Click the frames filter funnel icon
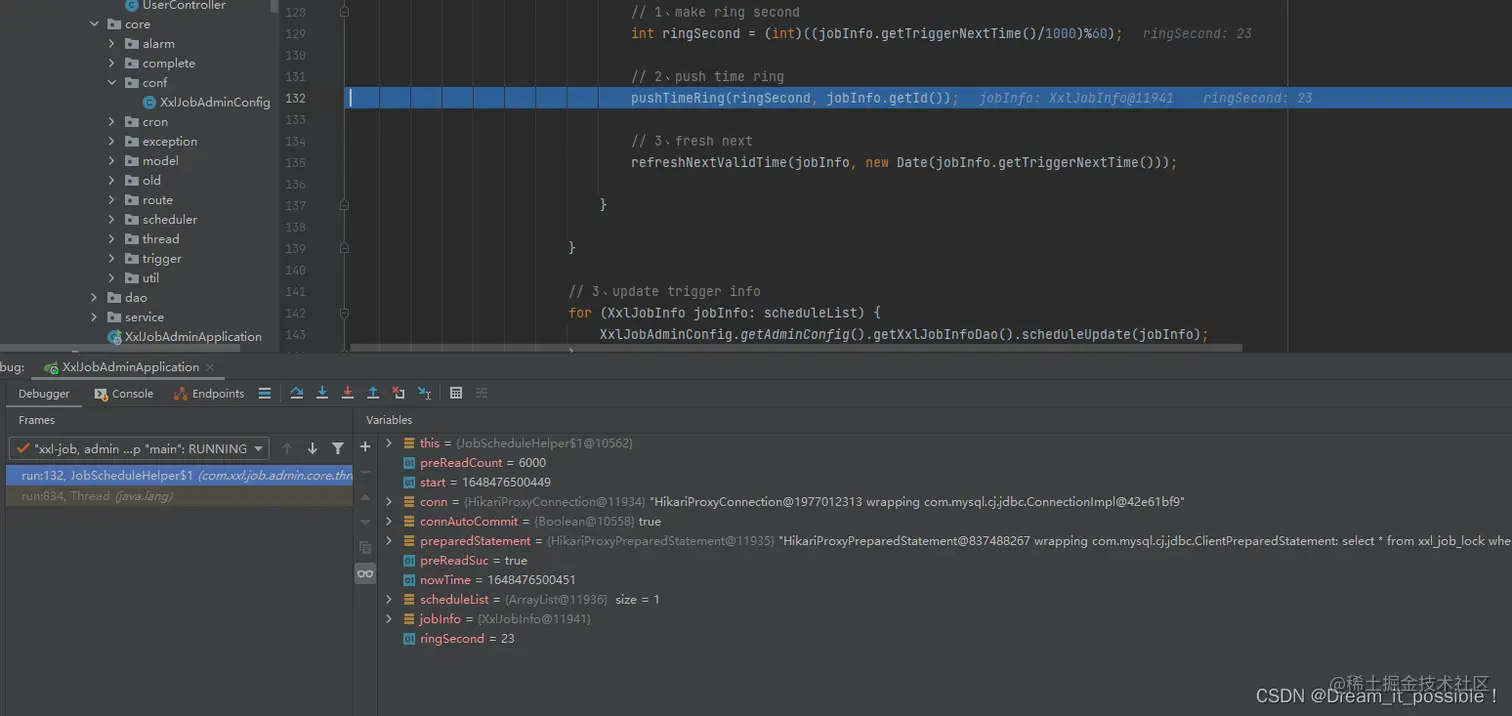This screenshot has height=716, width=1512. tap(338, 449)
